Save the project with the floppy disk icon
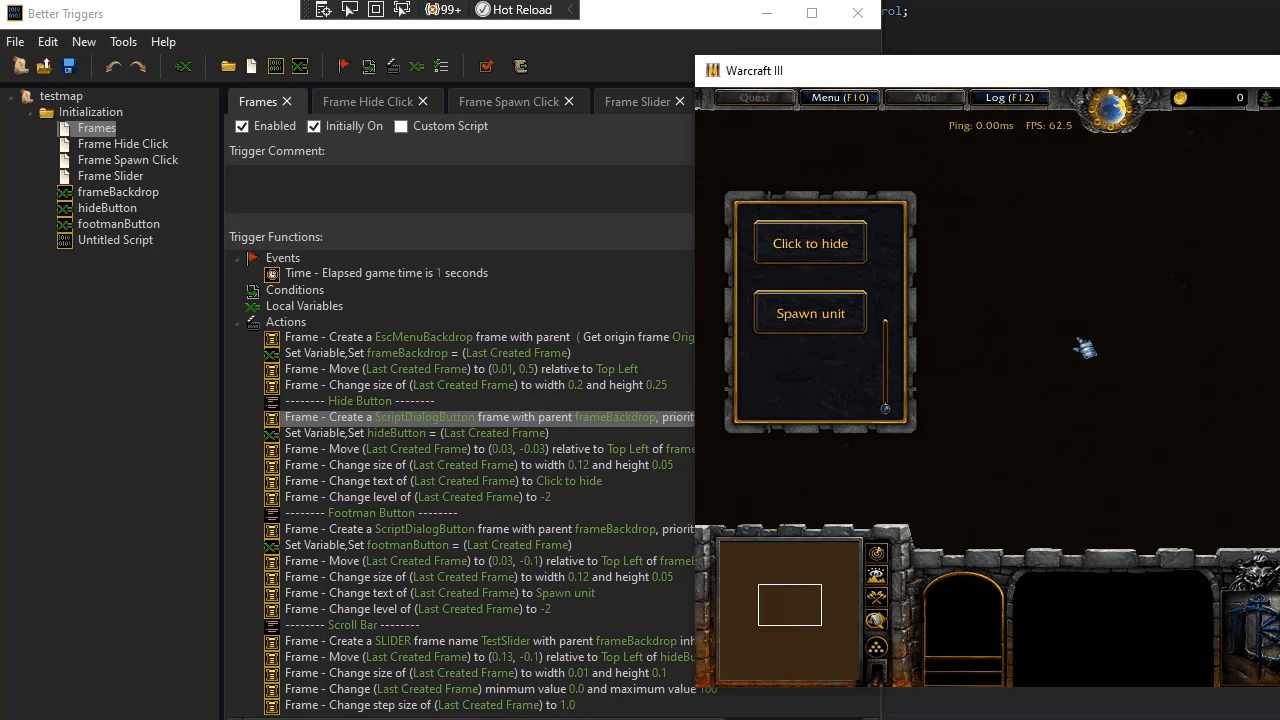The image size is (1280, 720). point(69,66)
